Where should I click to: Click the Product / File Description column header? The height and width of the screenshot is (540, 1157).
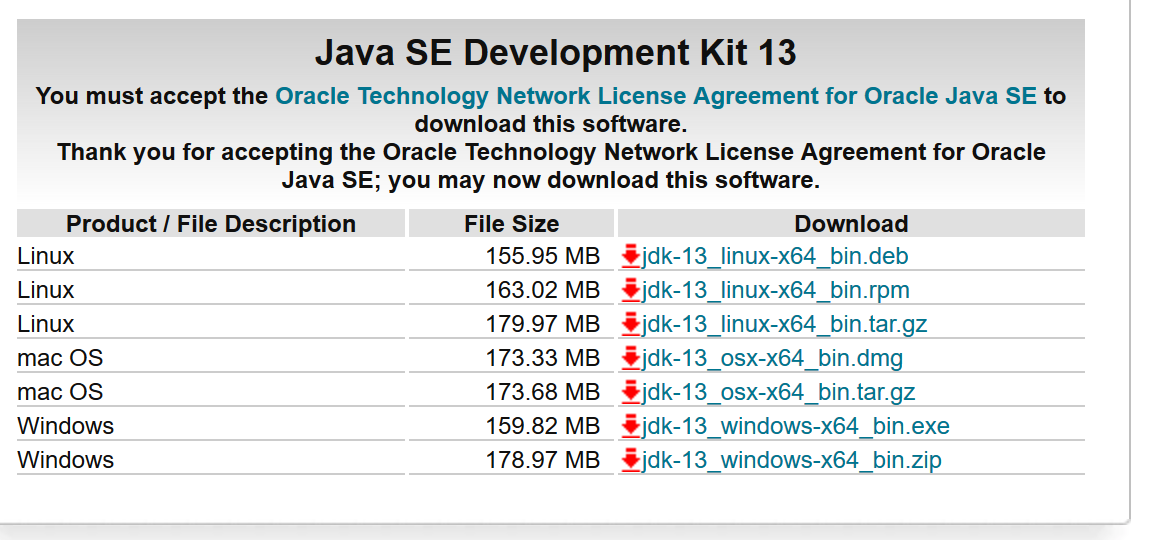click(211, 224)
